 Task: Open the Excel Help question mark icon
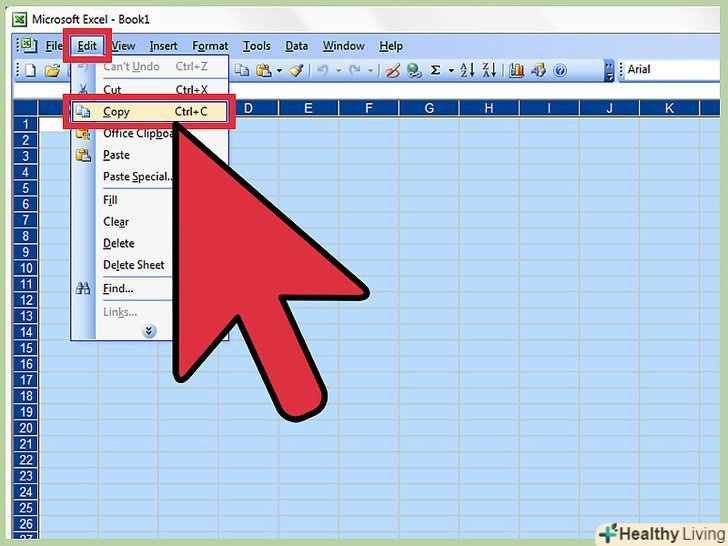click(x=560, y=71)
